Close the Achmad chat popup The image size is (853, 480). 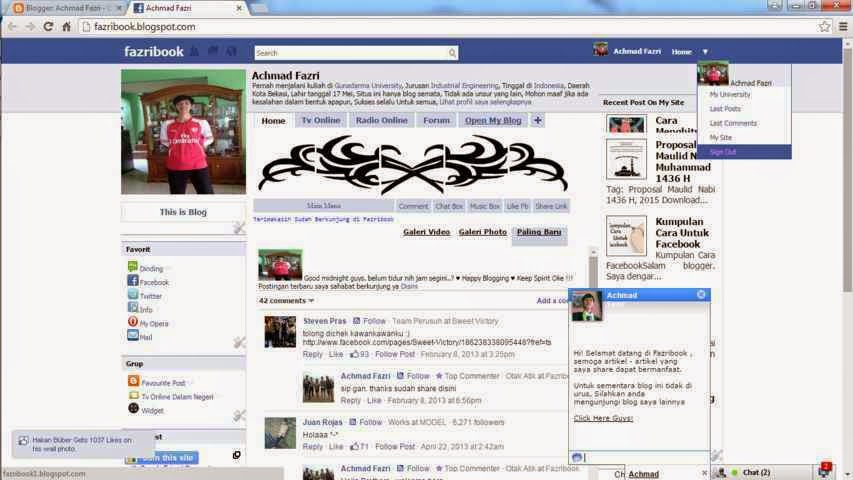tap(701, 294)
